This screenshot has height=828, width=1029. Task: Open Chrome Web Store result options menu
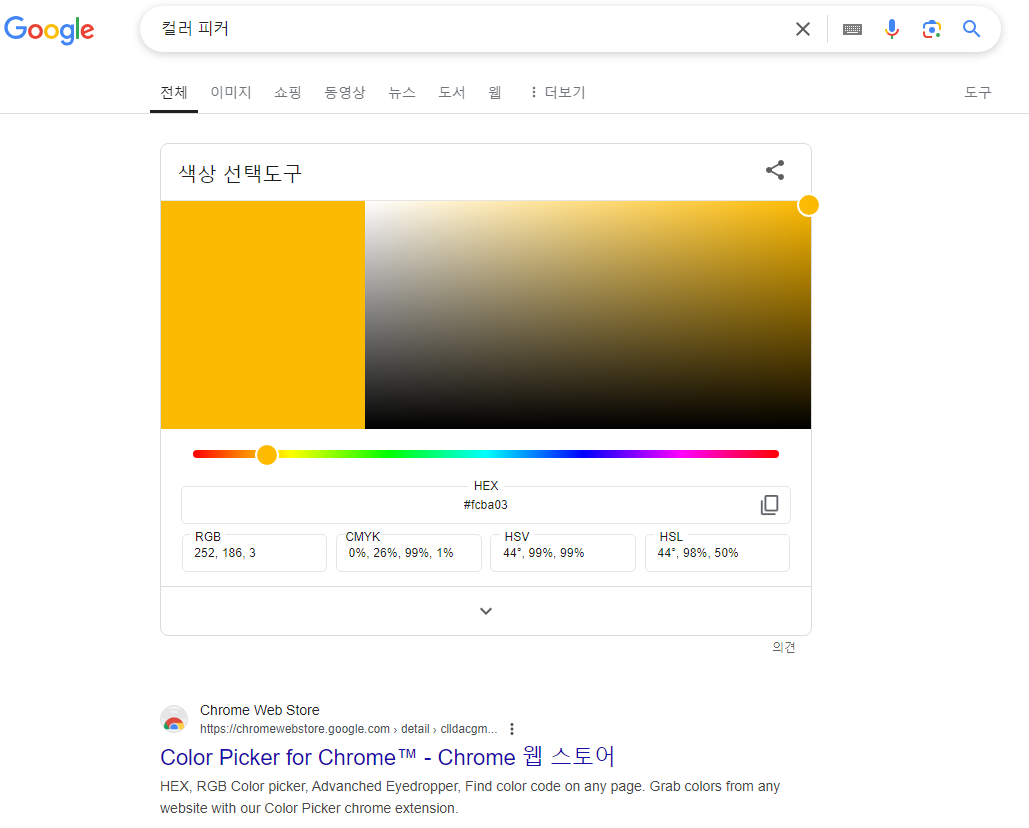pyautogui.click(x=512, y=729)
